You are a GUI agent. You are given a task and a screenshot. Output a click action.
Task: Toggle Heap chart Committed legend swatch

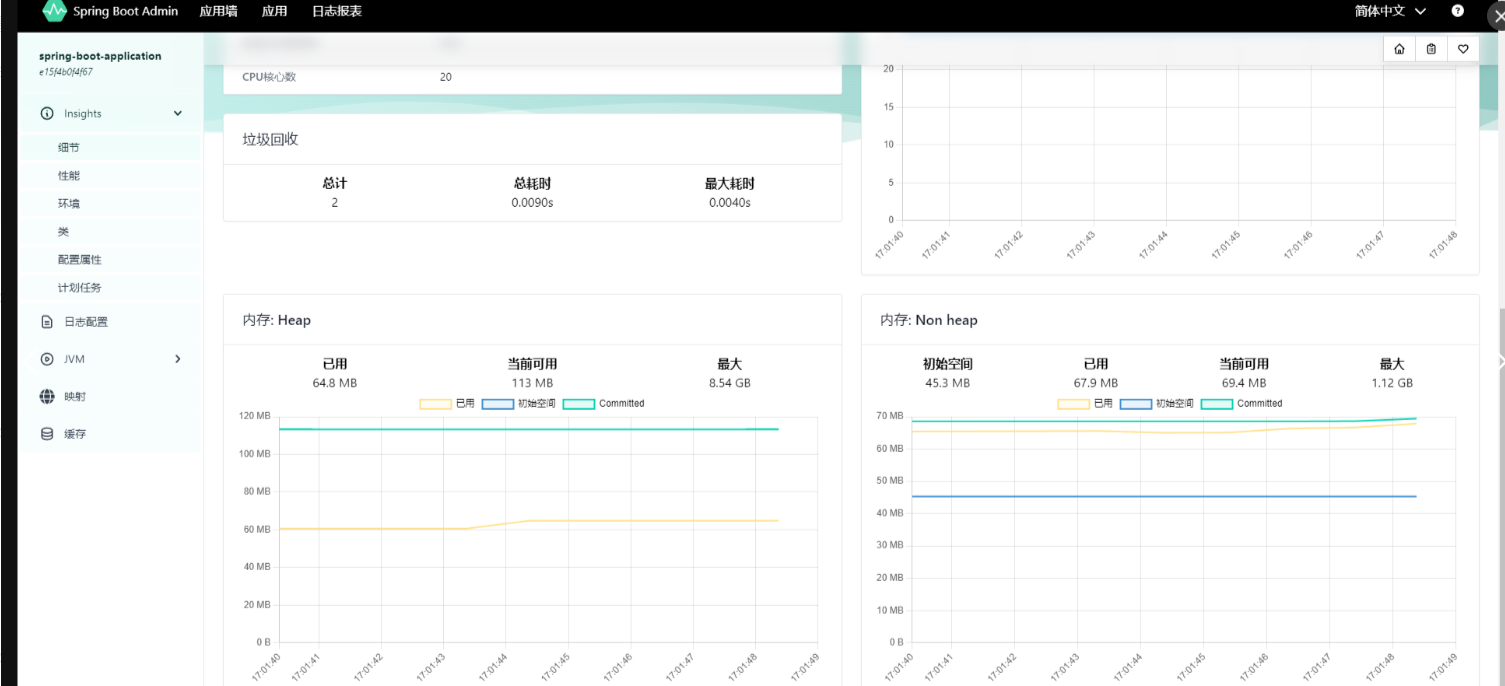(579, 404)
